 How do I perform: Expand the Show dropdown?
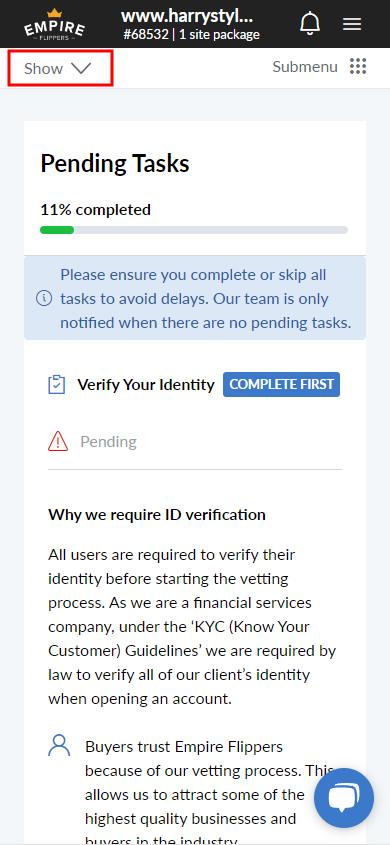click(60, 67)
